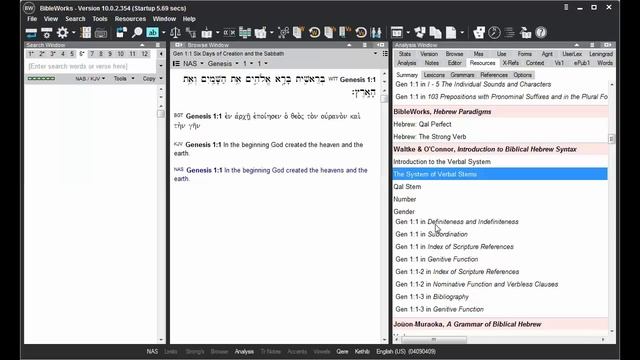Toggle Tr Notes in the status bar
640x360 pixels.
271,351
